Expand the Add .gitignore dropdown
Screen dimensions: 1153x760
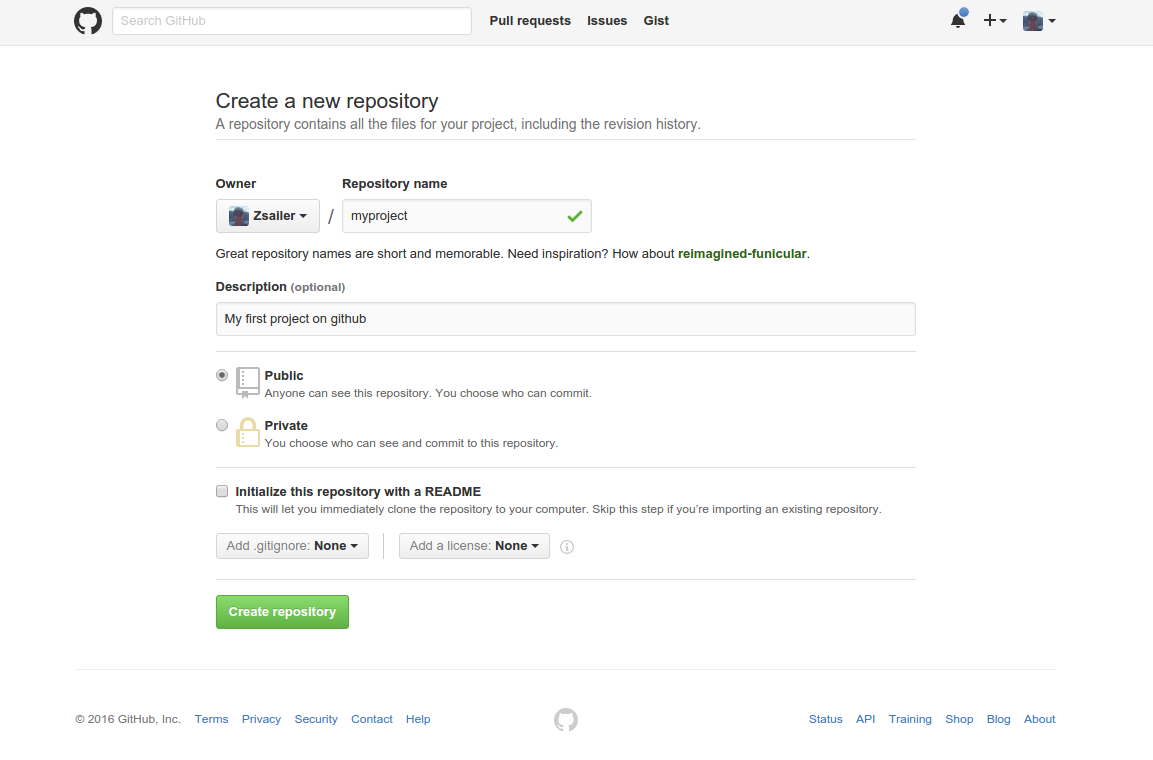coord(292,546)
